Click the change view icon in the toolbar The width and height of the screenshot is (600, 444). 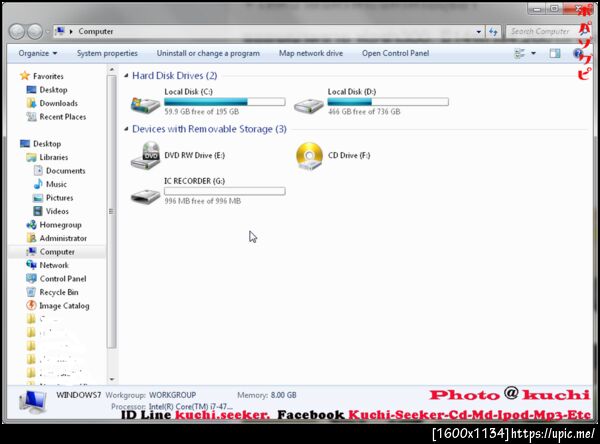point(519,53)
